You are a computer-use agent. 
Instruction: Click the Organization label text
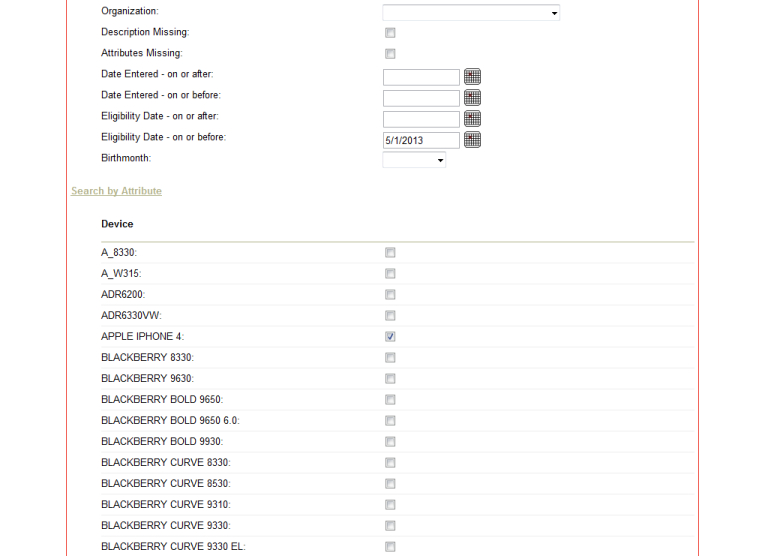[x=130, y=11]
